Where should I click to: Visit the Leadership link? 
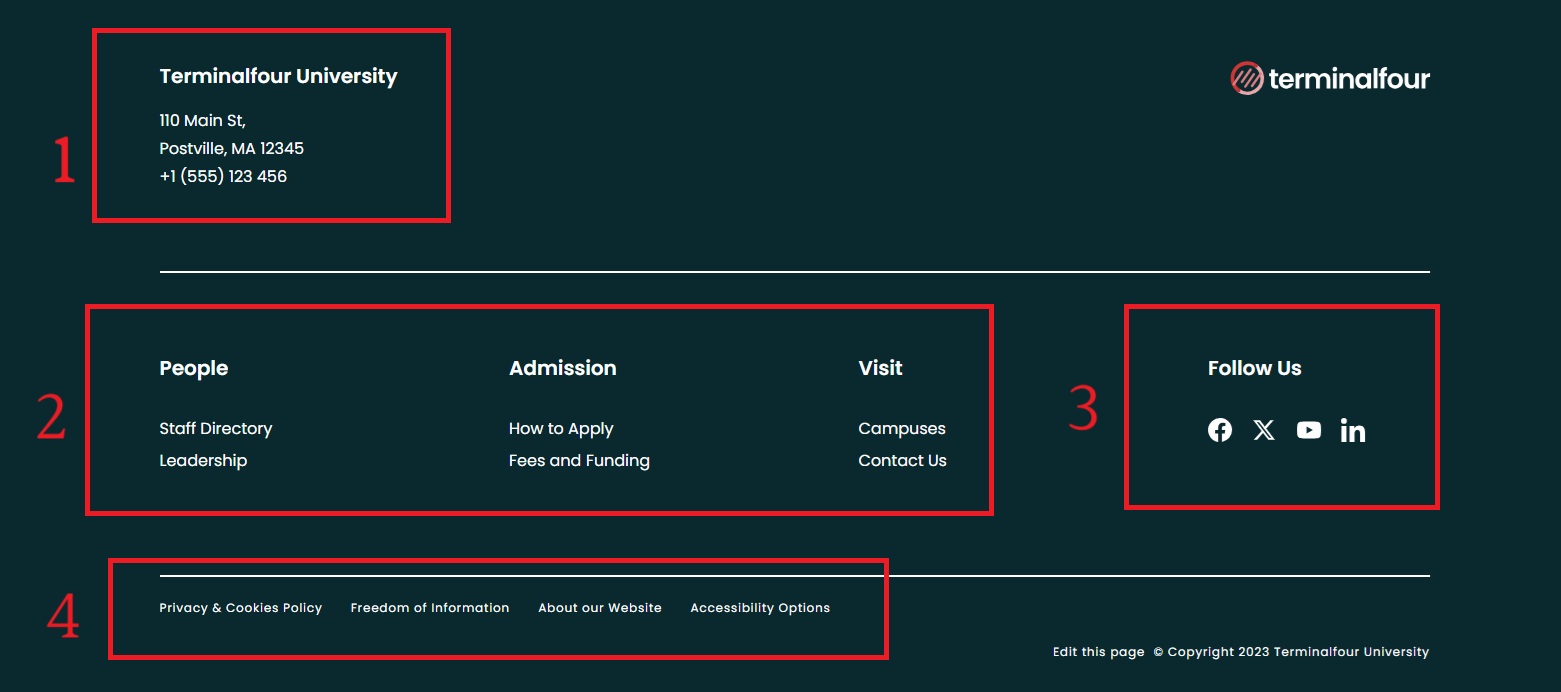pyautogui.click(x=203, y=460)
